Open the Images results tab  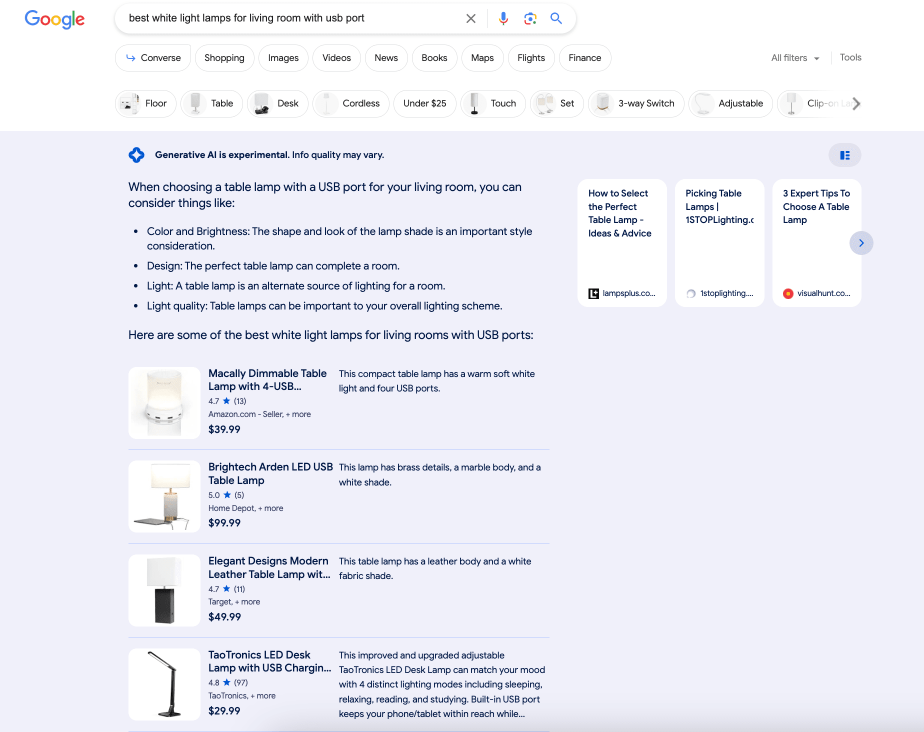[x=283, y=57]
